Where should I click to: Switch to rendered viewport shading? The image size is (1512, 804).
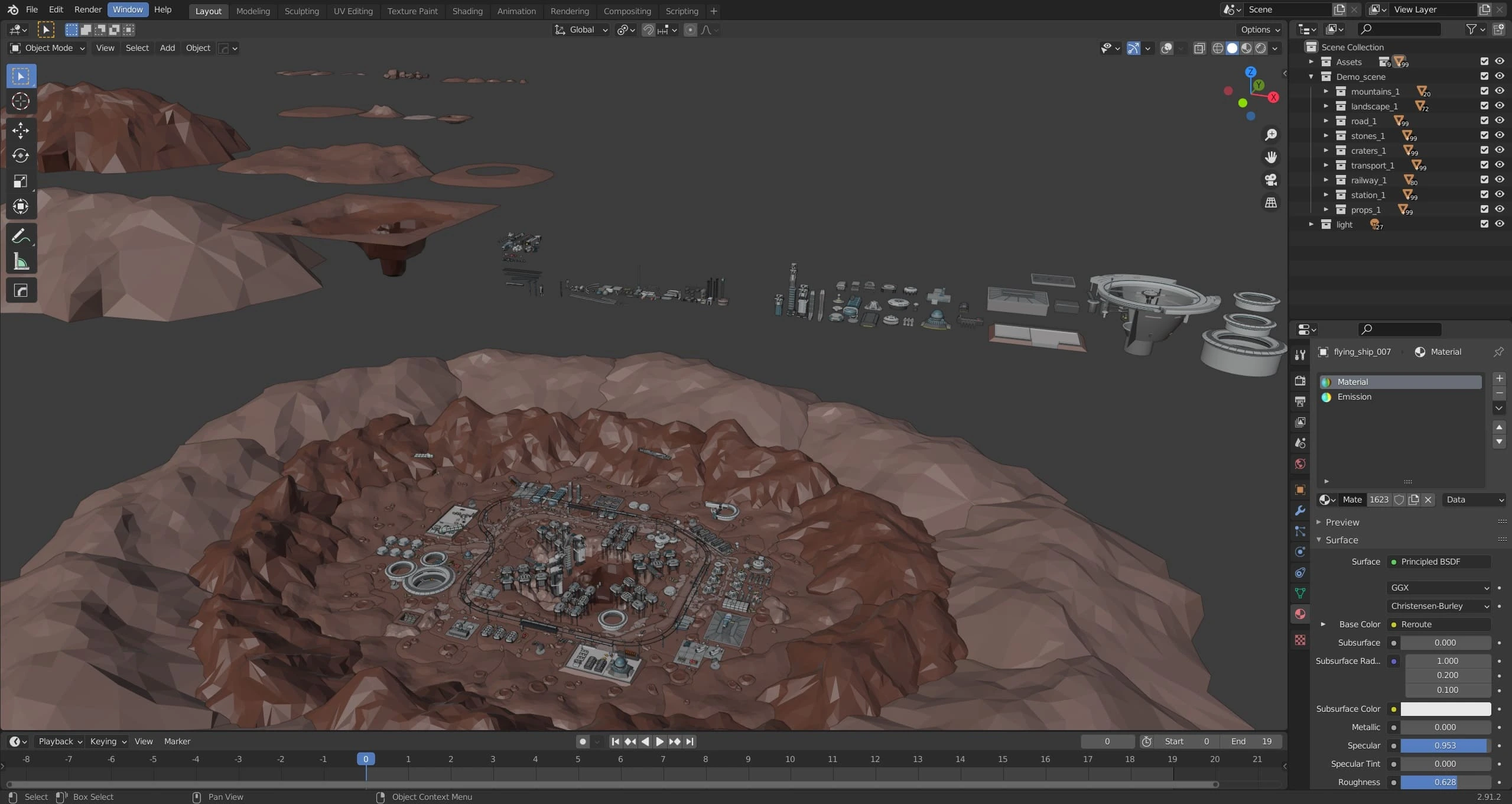[1261, 48]
